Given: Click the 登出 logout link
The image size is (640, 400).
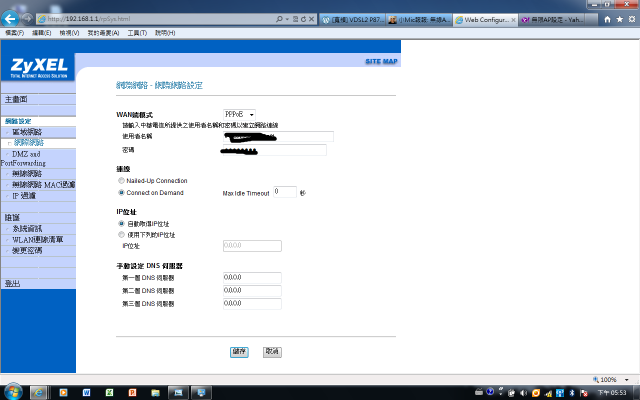Looking at the screenshot, I should 12,283.
